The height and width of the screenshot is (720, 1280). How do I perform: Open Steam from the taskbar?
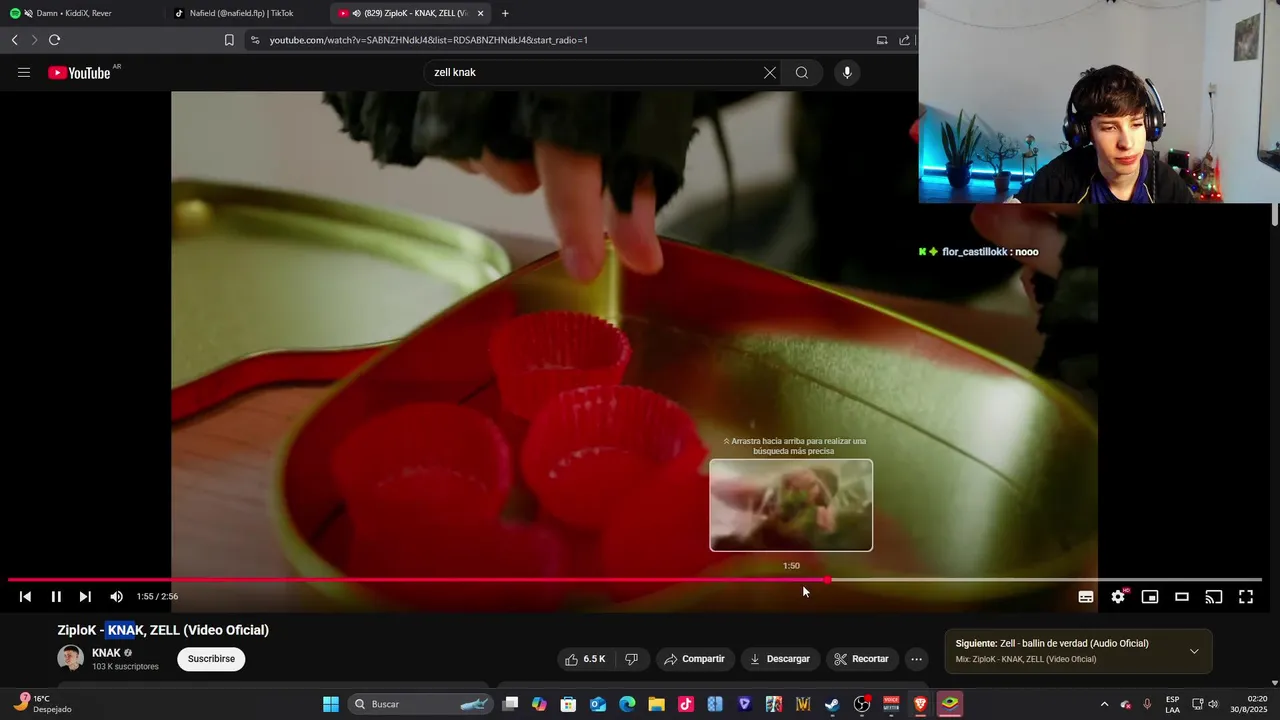pyautogui.click(x=832, y=704)
